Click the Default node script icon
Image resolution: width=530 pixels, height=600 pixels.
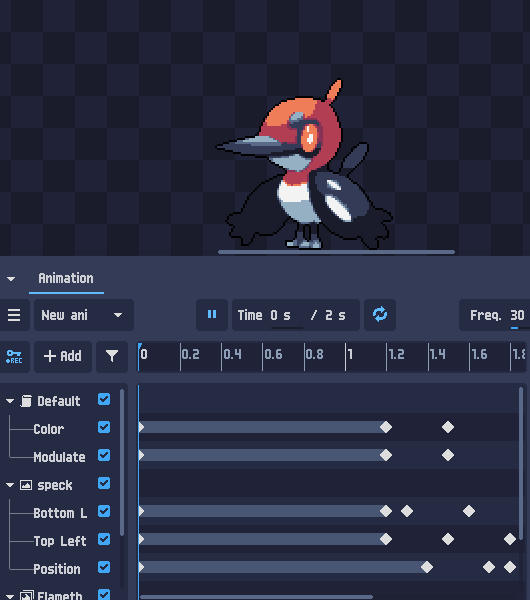click(26, 401)
